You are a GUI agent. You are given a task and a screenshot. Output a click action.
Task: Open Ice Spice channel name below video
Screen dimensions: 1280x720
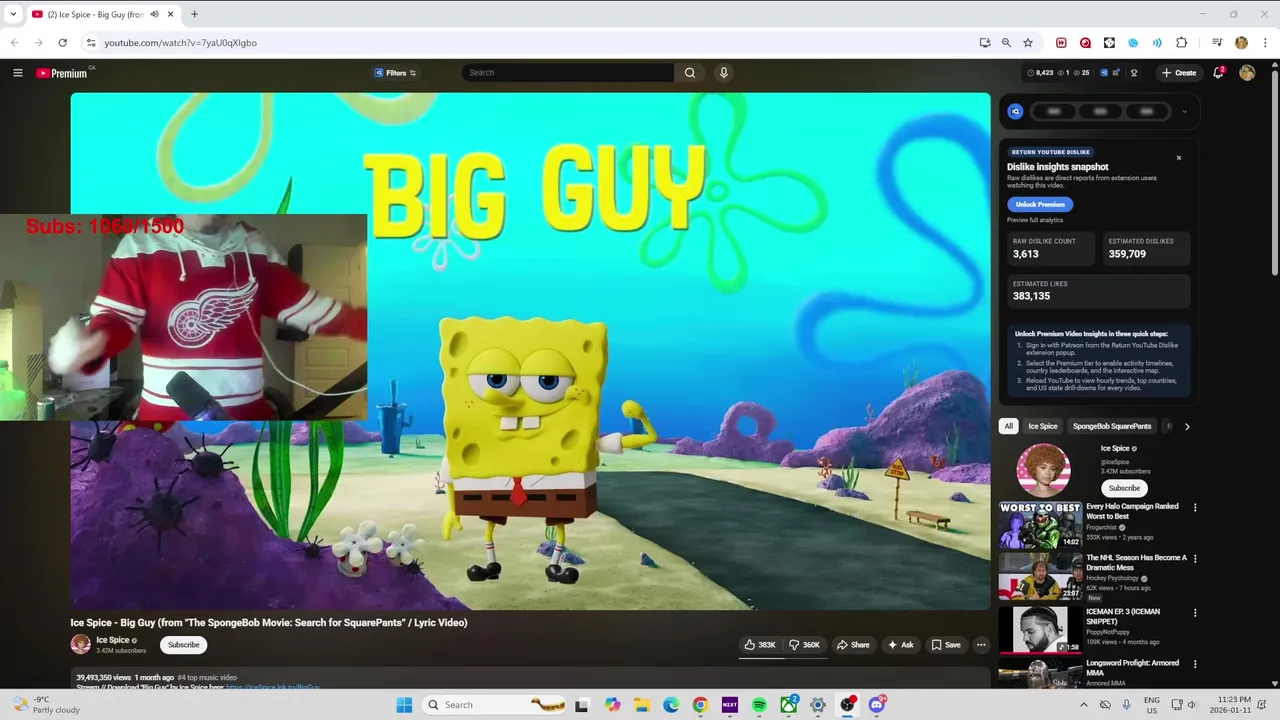click(112, 640)
